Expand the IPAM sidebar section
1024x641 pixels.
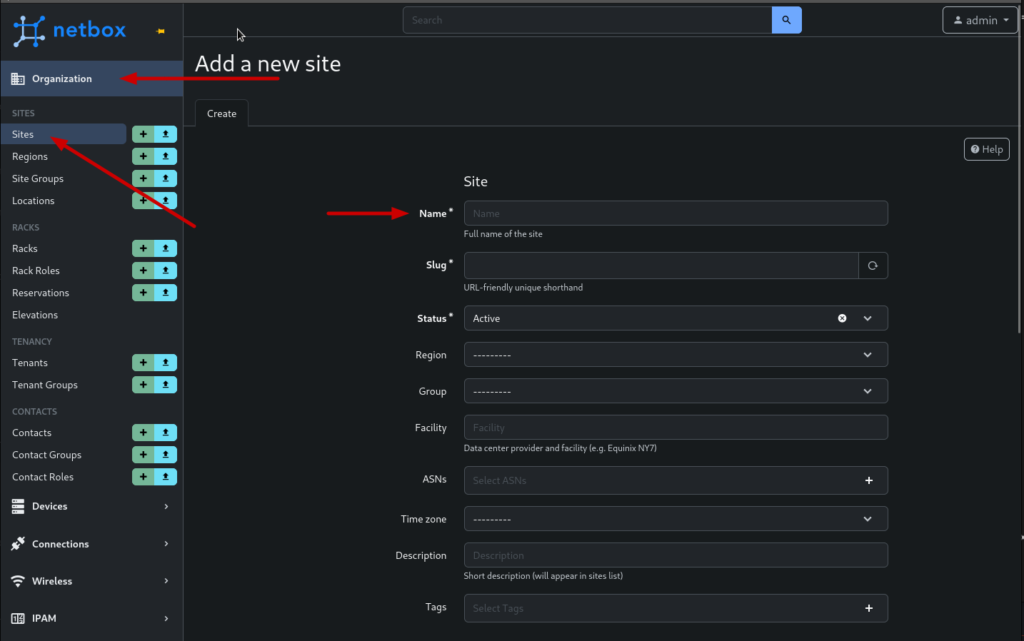point(91,619)
